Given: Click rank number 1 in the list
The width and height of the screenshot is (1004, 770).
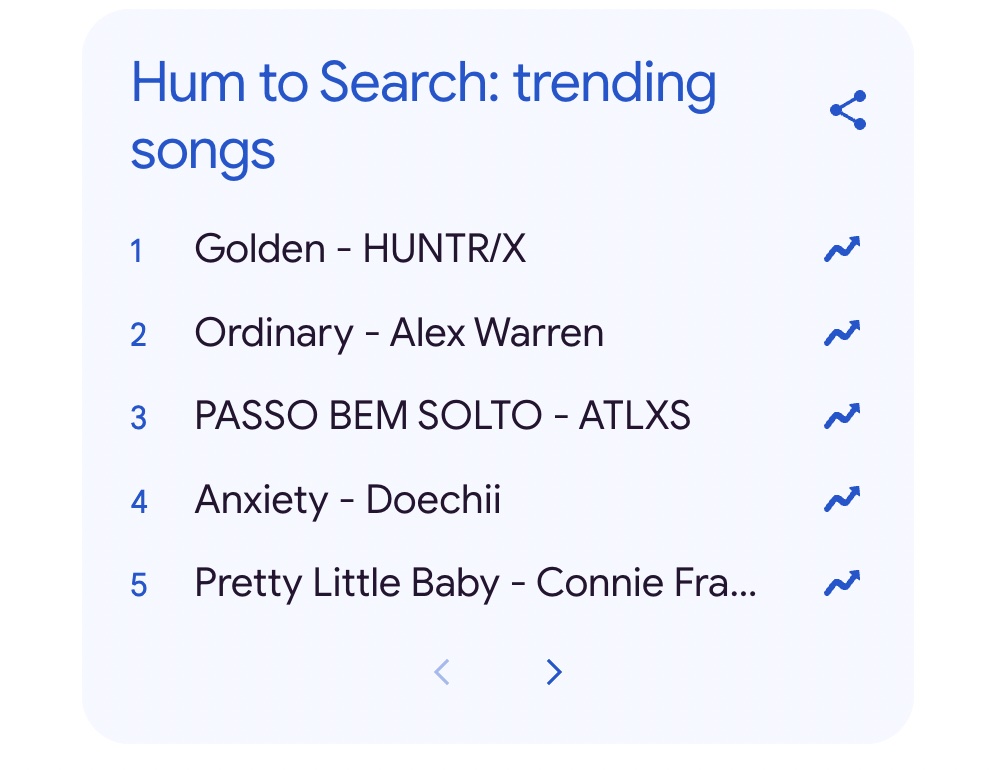Looking at the screenshot, I should point(137,250).
